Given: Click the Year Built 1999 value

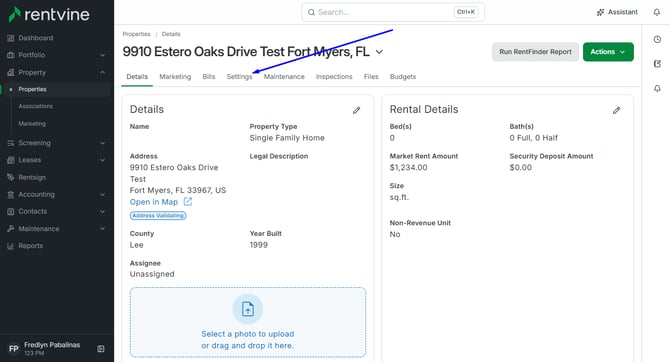Looking at the screenshot, I should tap(259, 245).
